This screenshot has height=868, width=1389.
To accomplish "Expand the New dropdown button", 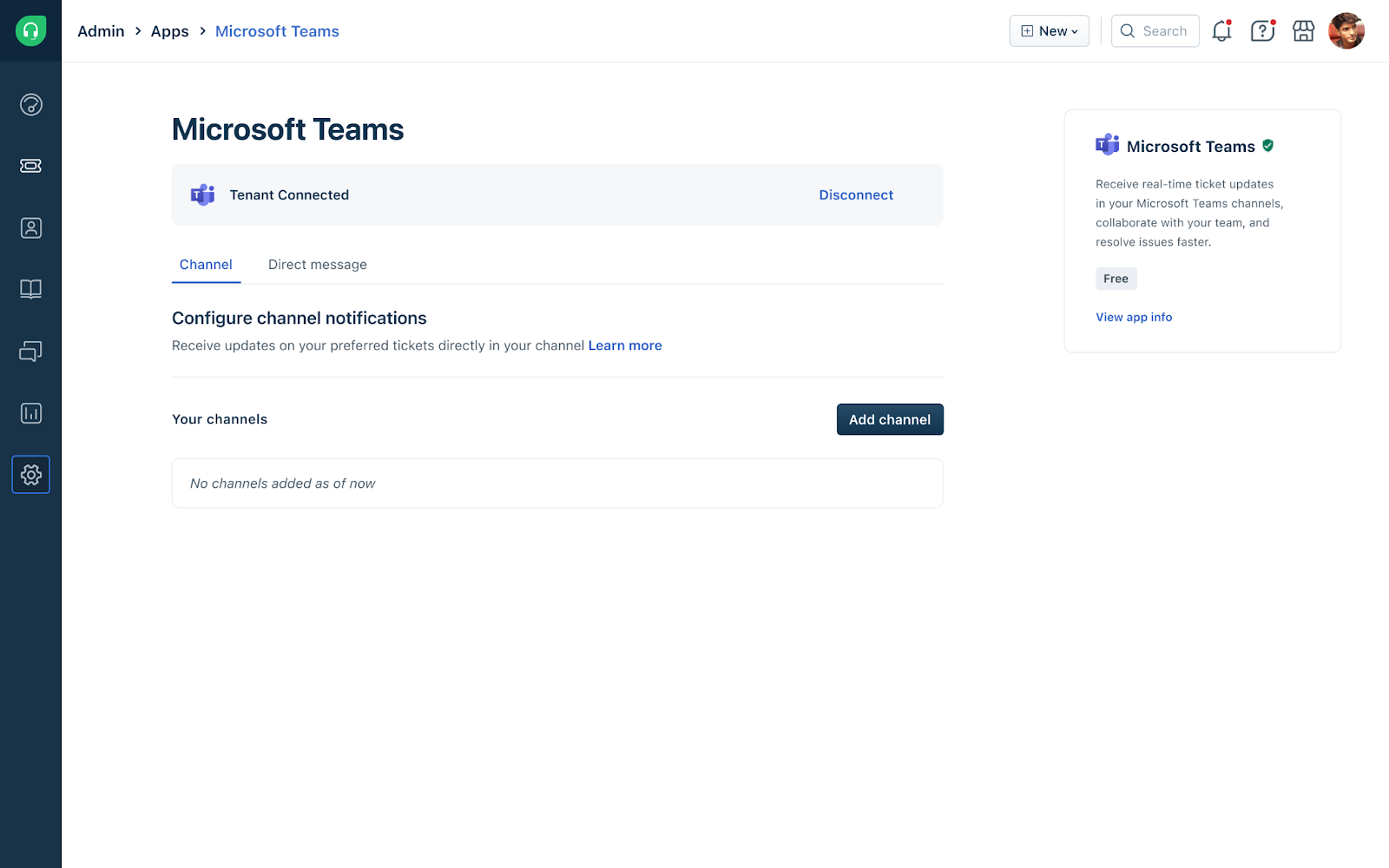I will pyautogui.click(x=1049, y=31).
